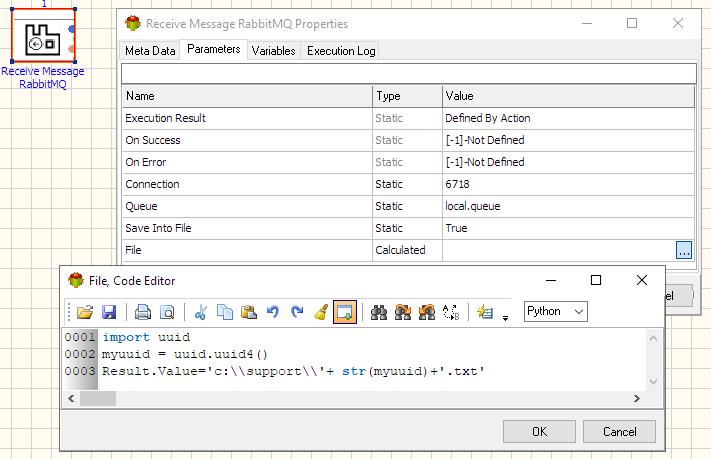Viewport: 711px width, 459px height.
Task: Click the Value column header
Action: point(568,96)
